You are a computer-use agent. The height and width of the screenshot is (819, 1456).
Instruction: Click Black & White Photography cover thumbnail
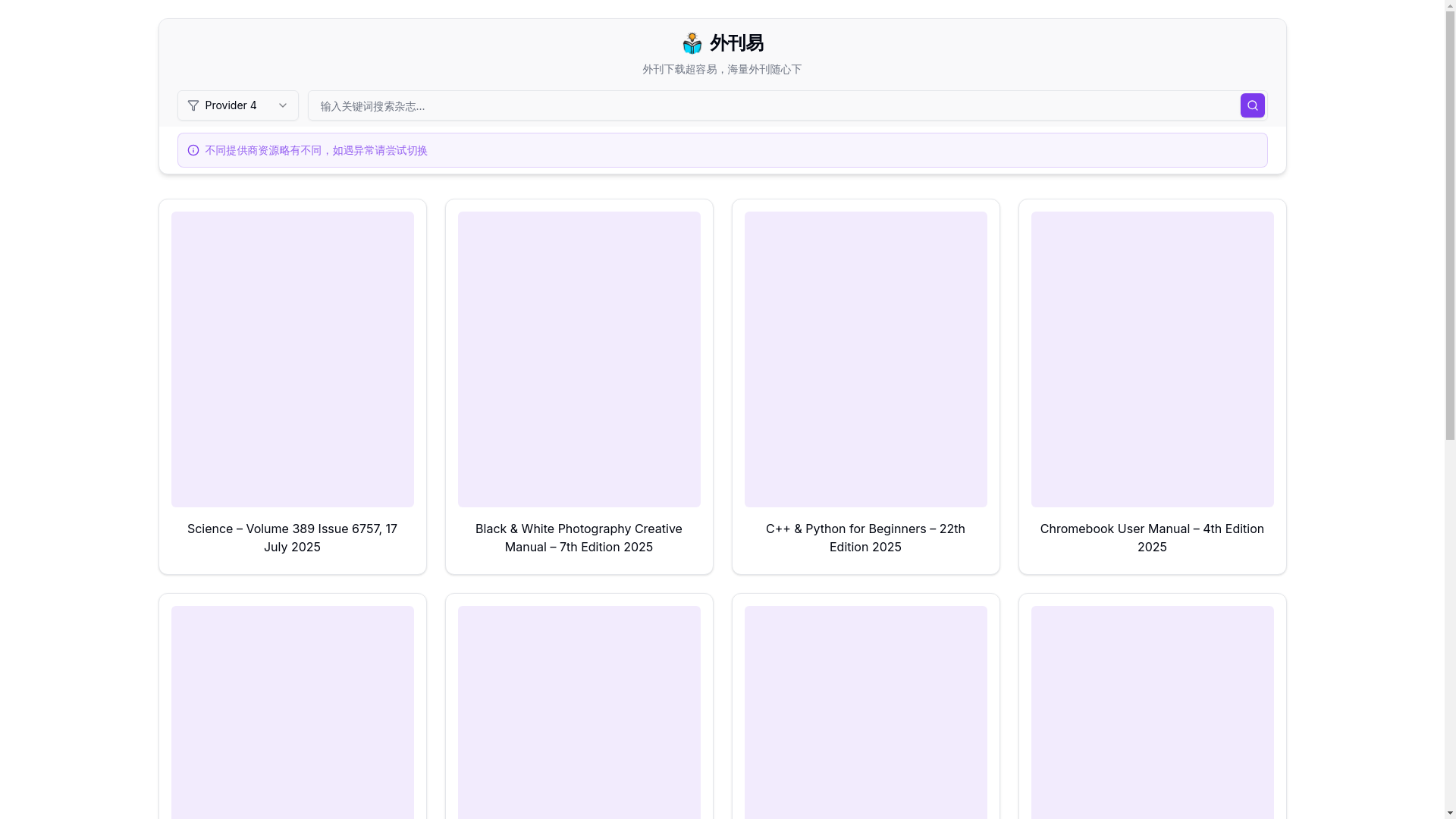(x=579, y=359)
